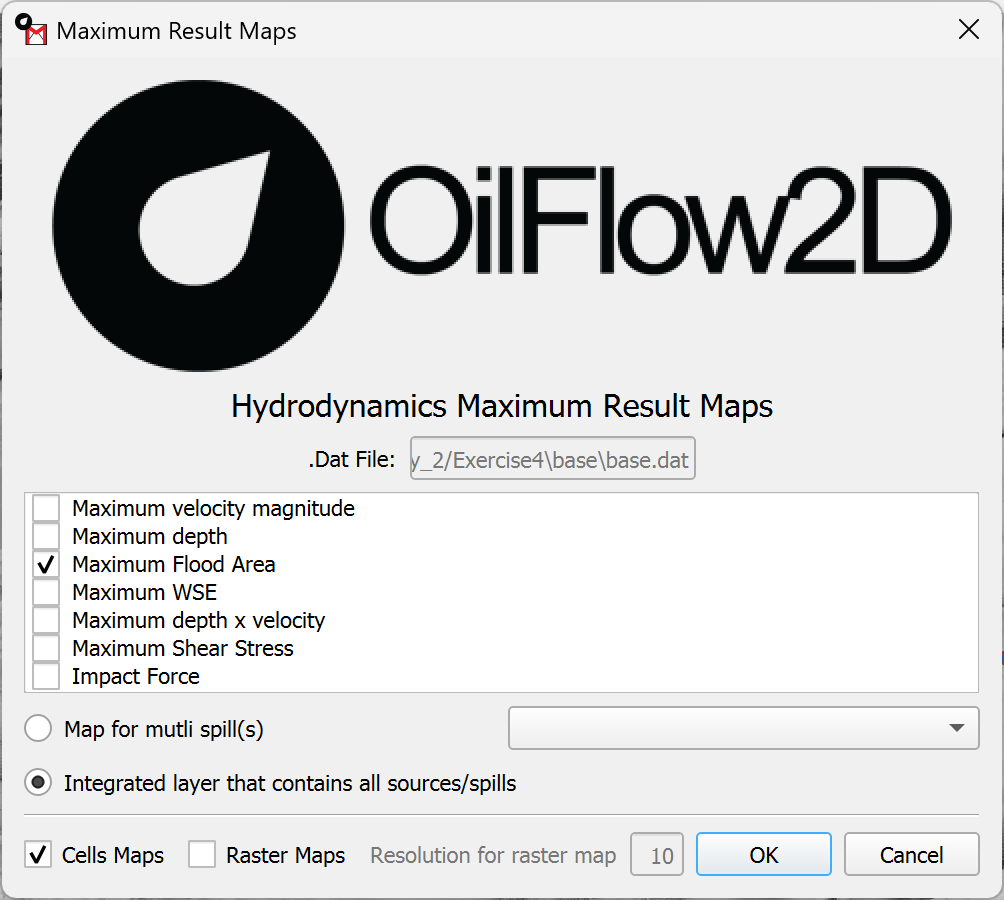
Task: Click the .Dat File path field
Action: [553, 458]
